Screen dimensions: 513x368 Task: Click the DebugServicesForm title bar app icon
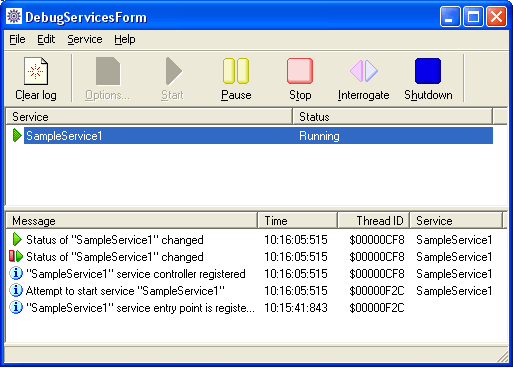14,16
